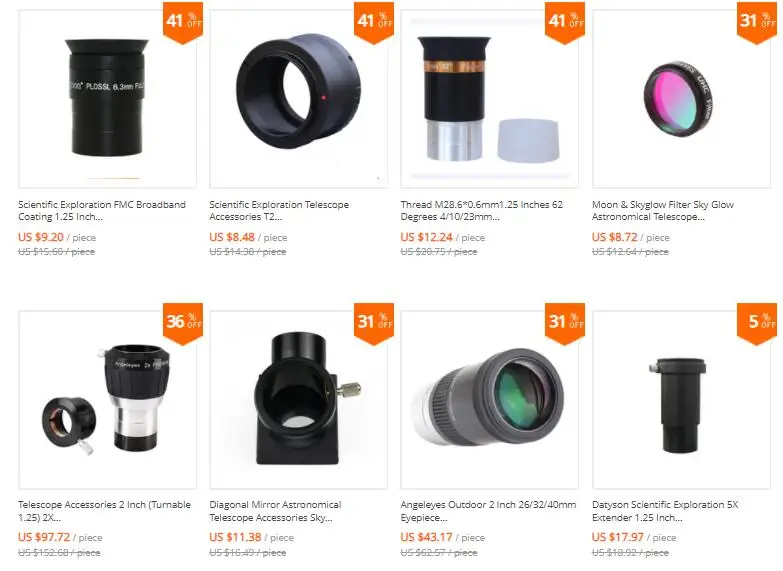Open the UHC filter product image
This screenshot has width=783, height=571.
tap(681, 99)
